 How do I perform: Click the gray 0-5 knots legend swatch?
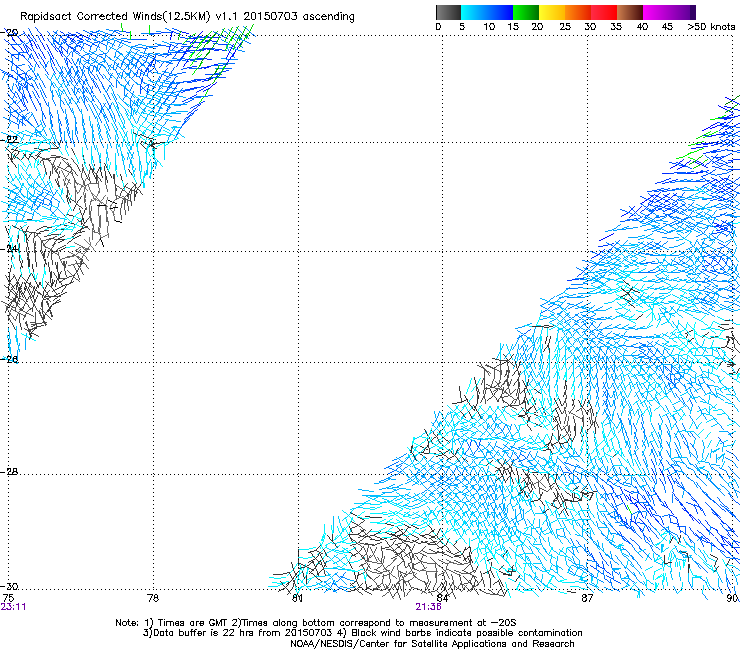pyautogui.click(x=448, y=12)
